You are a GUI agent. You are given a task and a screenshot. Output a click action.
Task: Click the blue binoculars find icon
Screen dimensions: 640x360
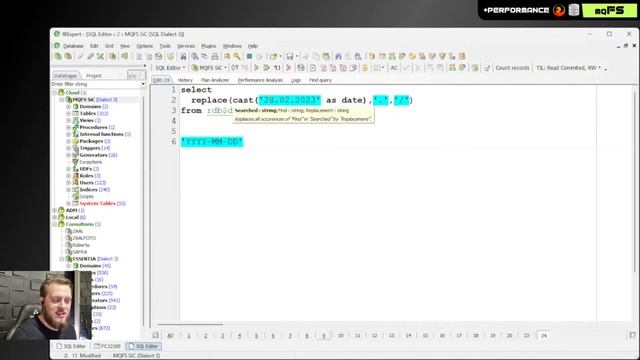coord(338,56)
